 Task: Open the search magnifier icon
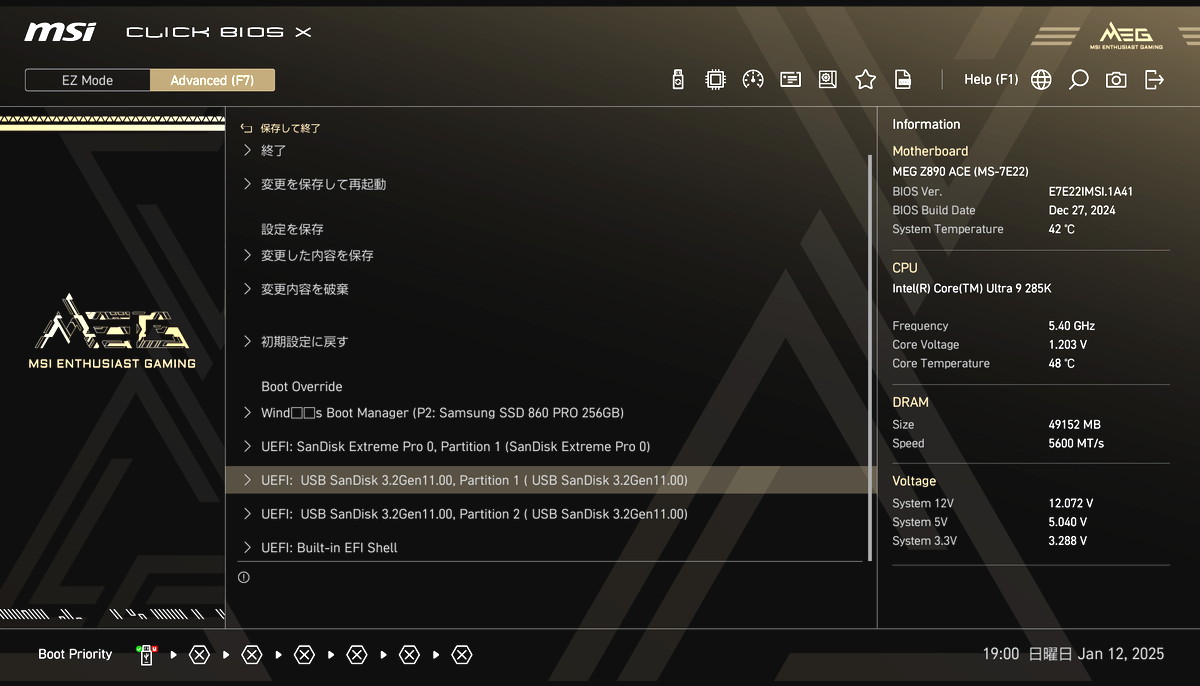[1078, 80]
